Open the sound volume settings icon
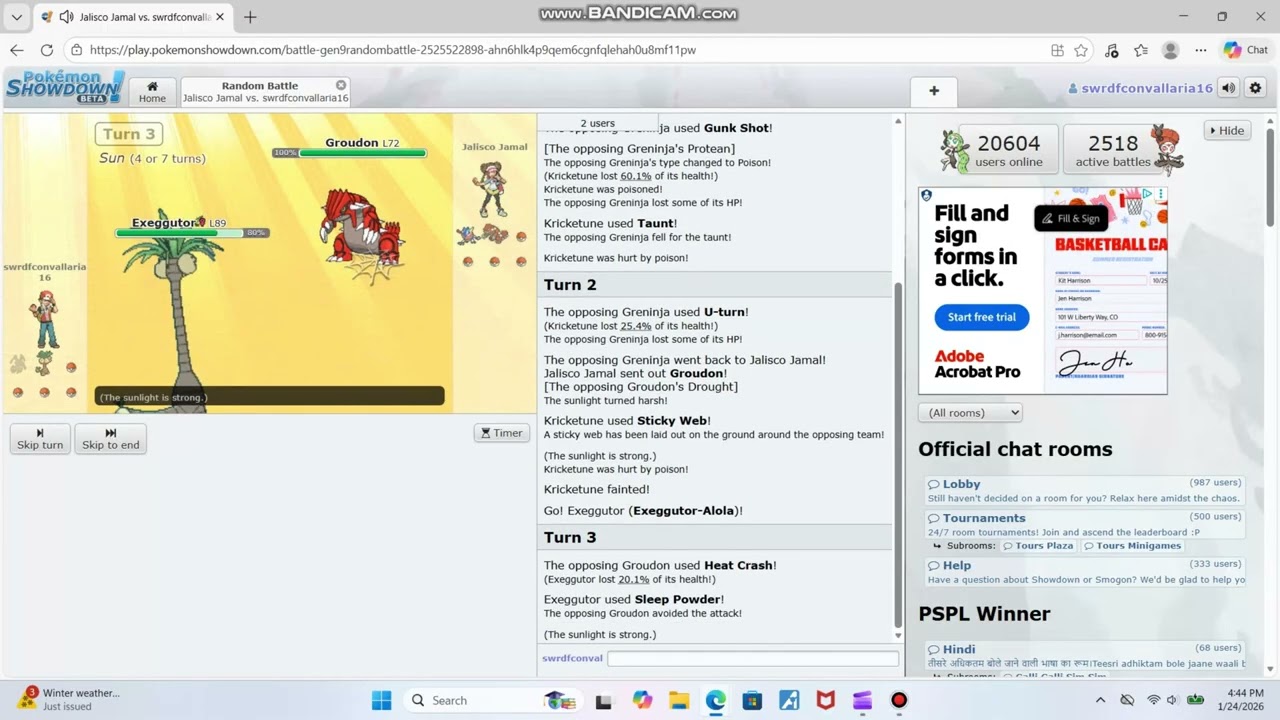 point(1228,88)
